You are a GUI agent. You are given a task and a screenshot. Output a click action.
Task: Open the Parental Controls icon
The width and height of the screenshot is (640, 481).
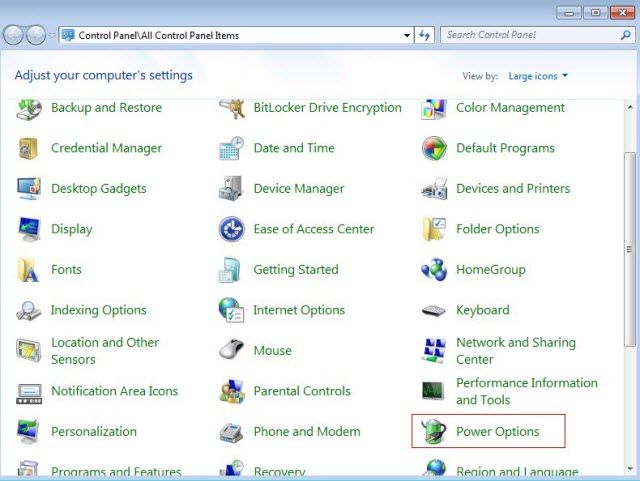[232, 391]
